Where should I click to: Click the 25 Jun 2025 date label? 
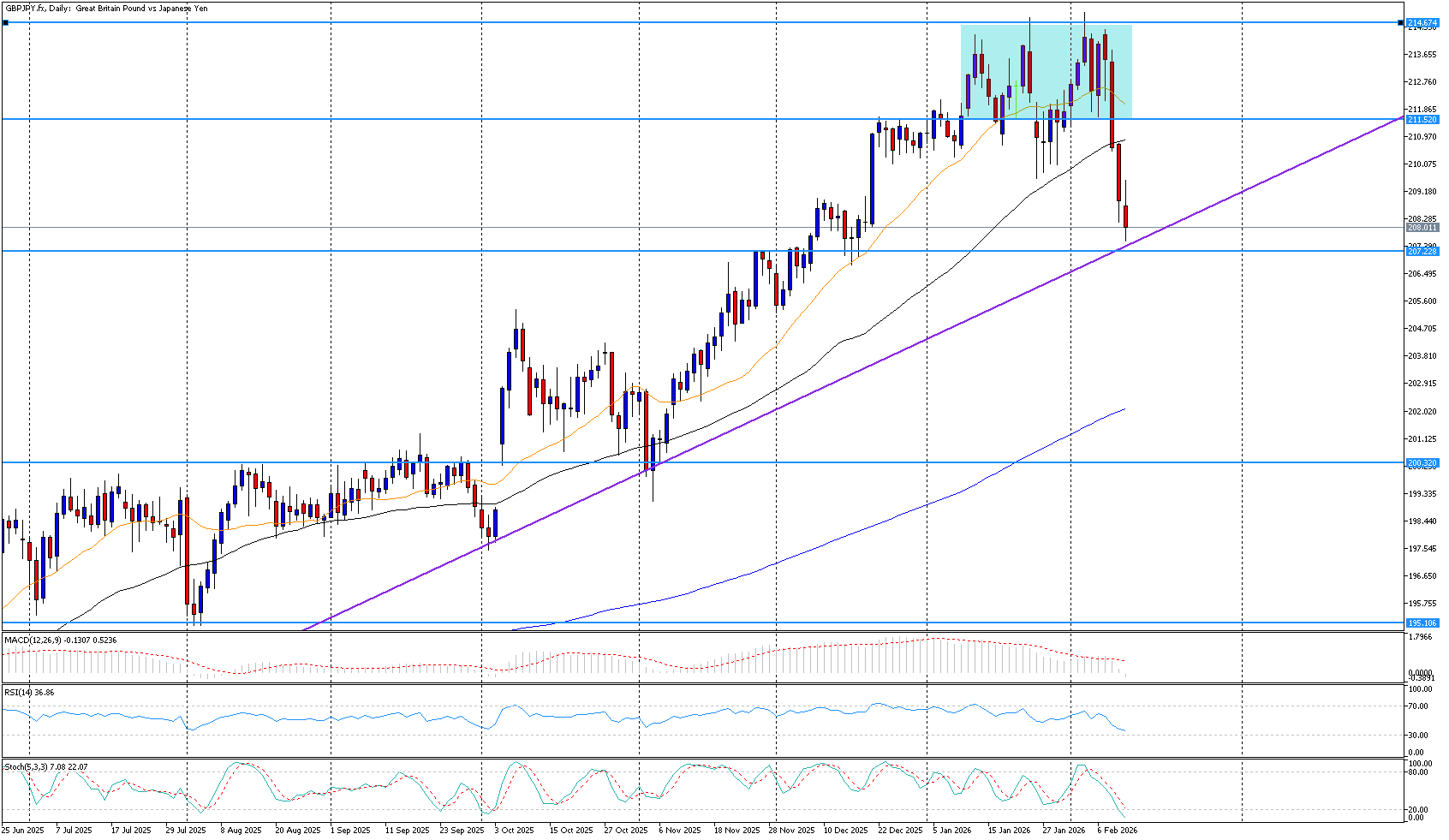click(x=23, y=830)
